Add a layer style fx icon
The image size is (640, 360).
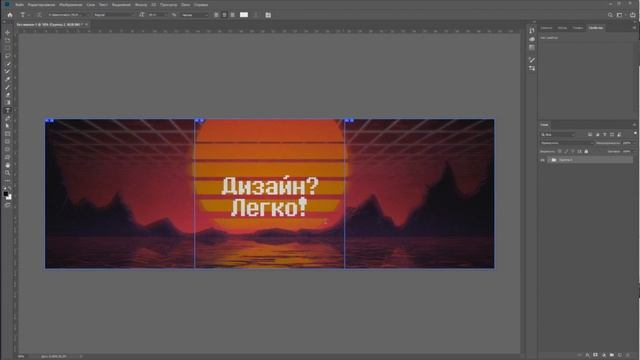tap(587, 355)
